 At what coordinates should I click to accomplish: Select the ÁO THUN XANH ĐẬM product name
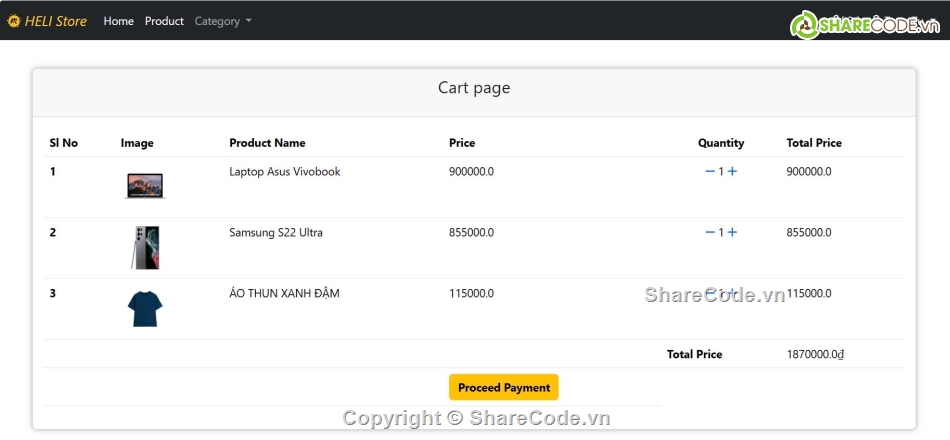pos(284,293)
